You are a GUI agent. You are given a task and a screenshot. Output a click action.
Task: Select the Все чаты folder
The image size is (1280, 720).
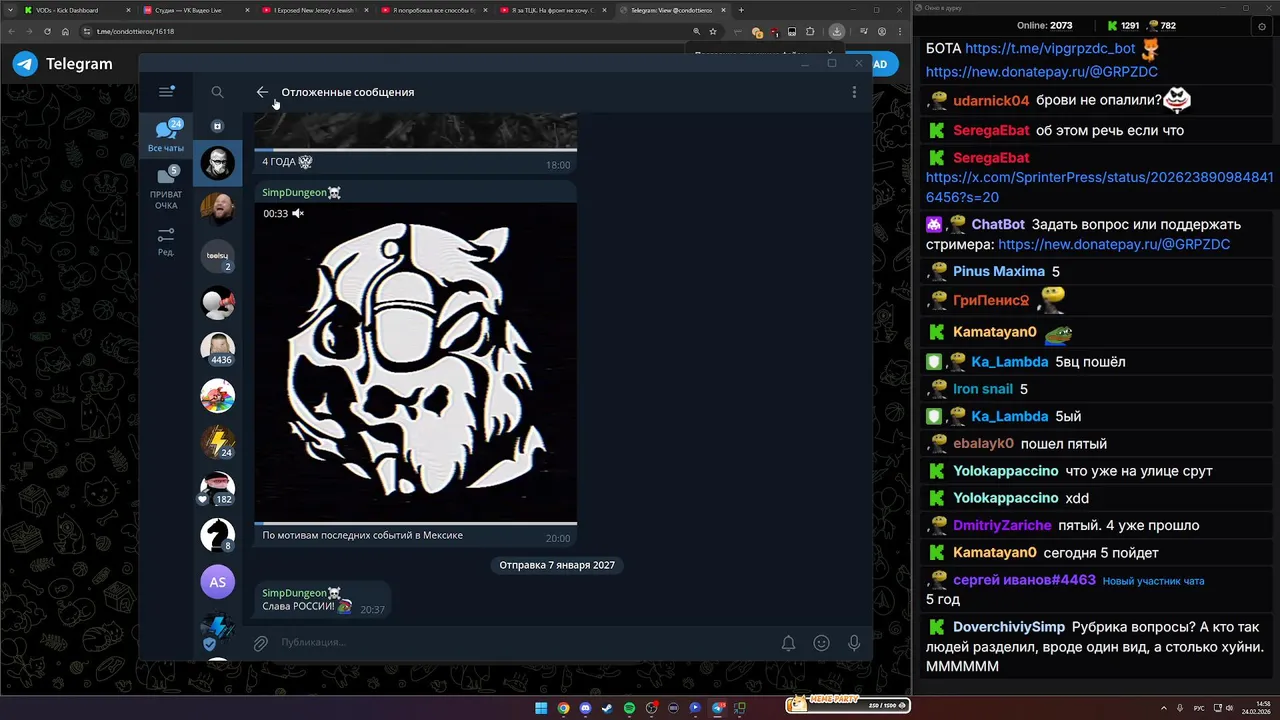(166, 135)
